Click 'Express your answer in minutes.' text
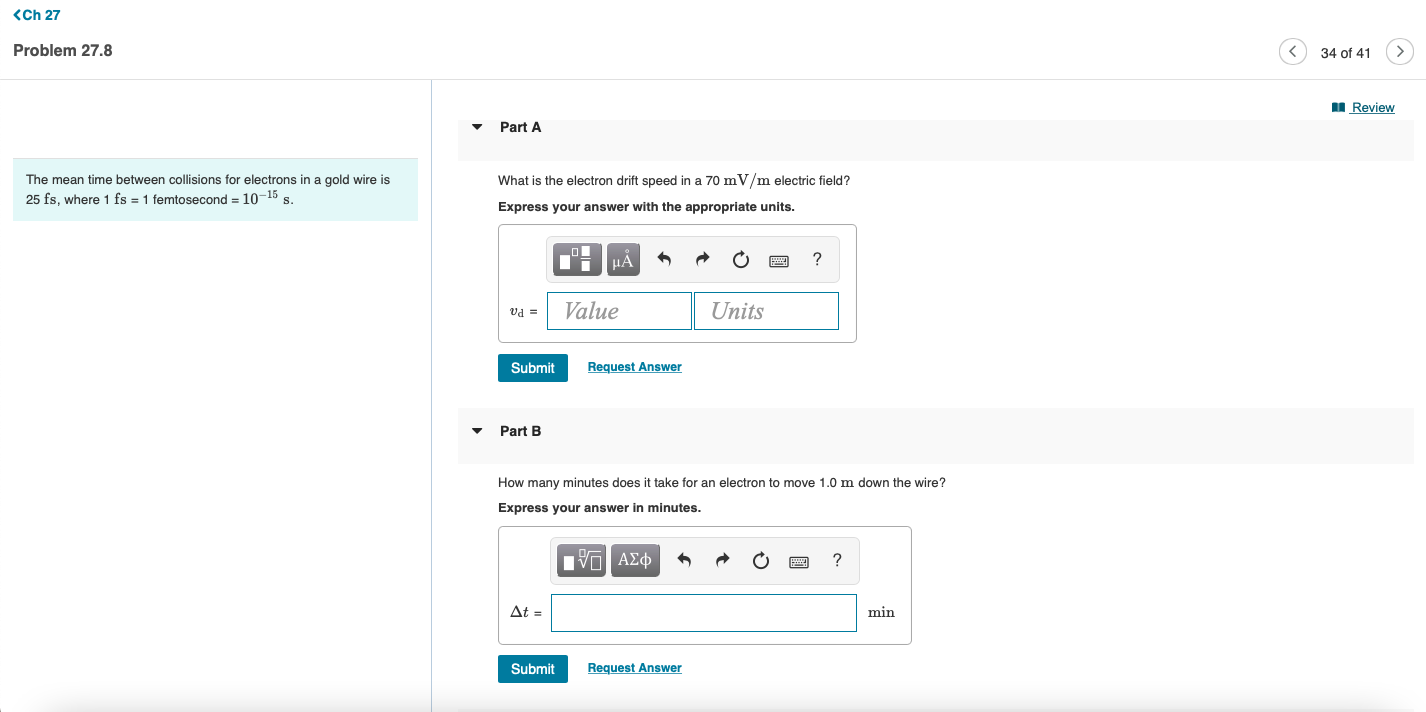 coord(600,508)
